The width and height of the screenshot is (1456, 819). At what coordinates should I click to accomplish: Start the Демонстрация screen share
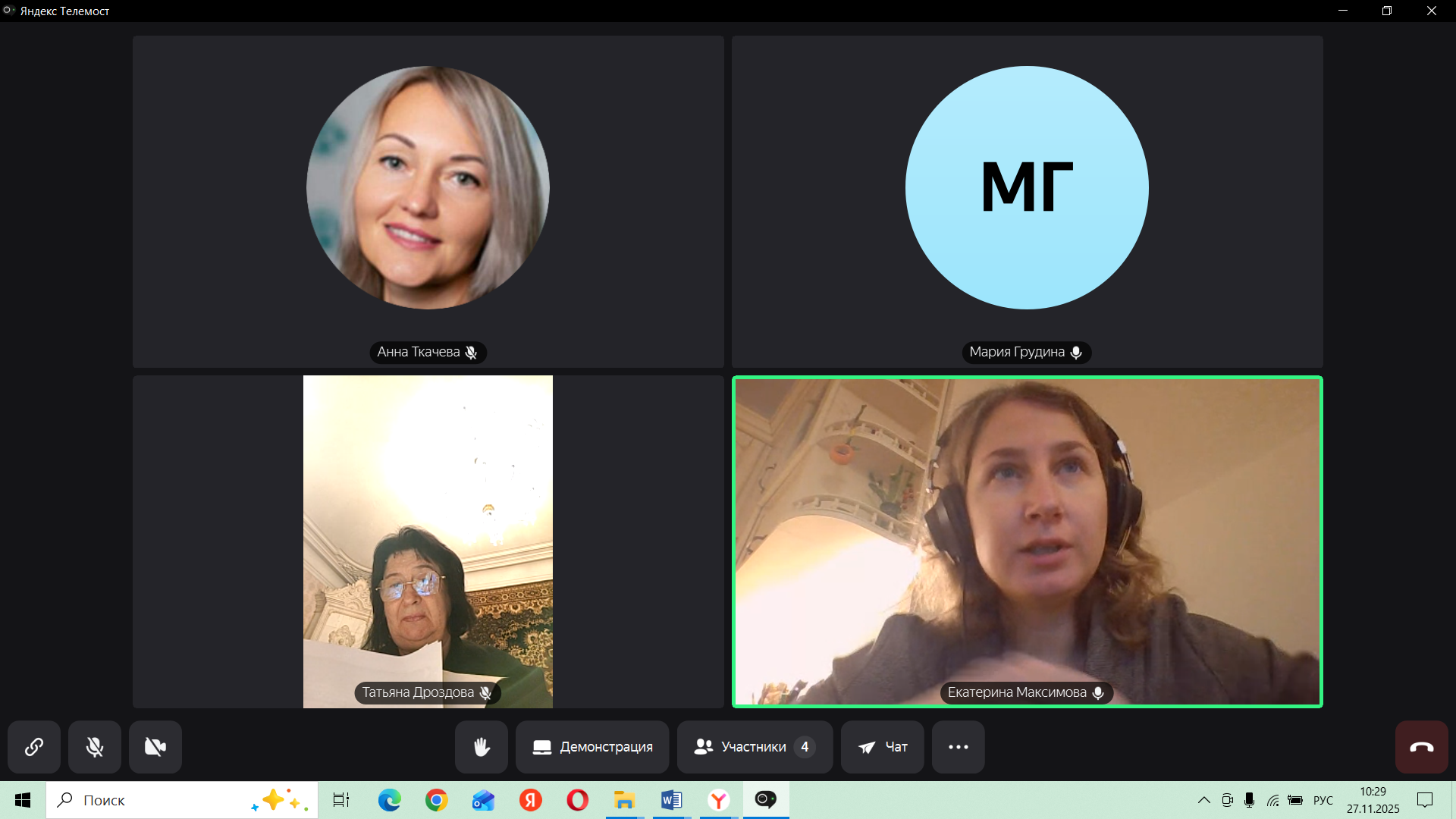(x=592, y=747)
